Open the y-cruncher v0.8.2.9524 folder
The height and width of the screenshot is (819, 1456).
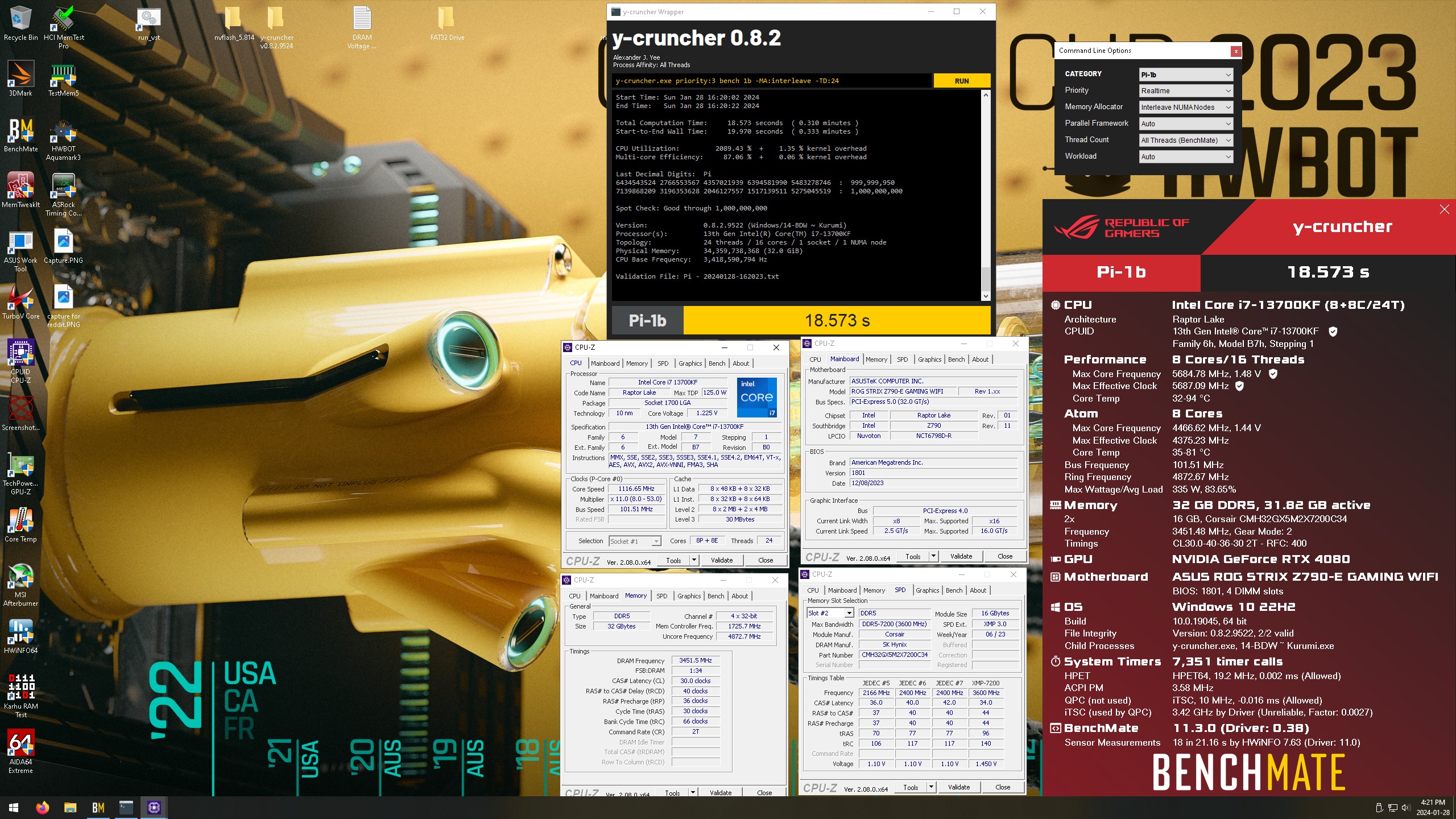click(276, 27)
